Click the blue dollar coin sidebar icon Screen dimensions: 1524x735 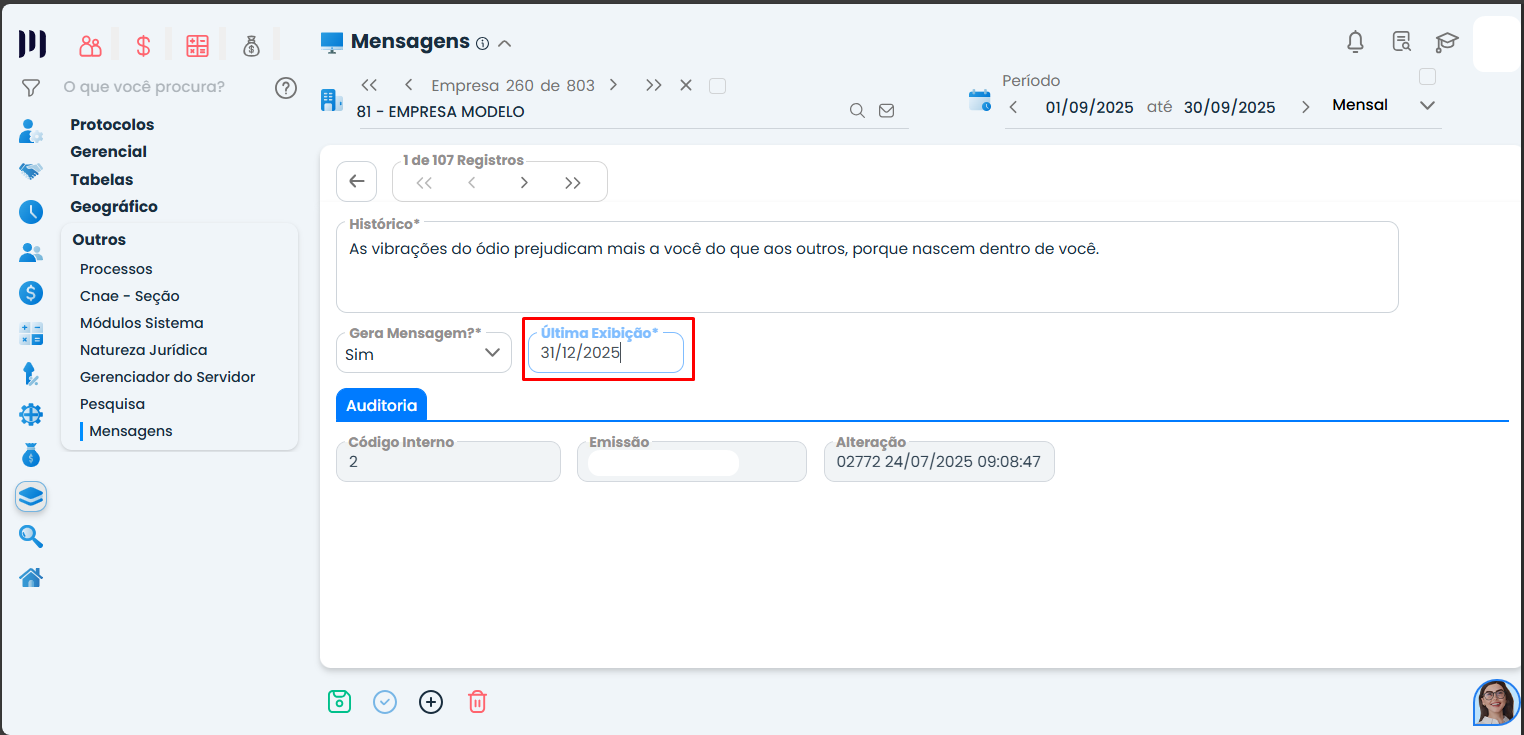click(x=31, y=293)
